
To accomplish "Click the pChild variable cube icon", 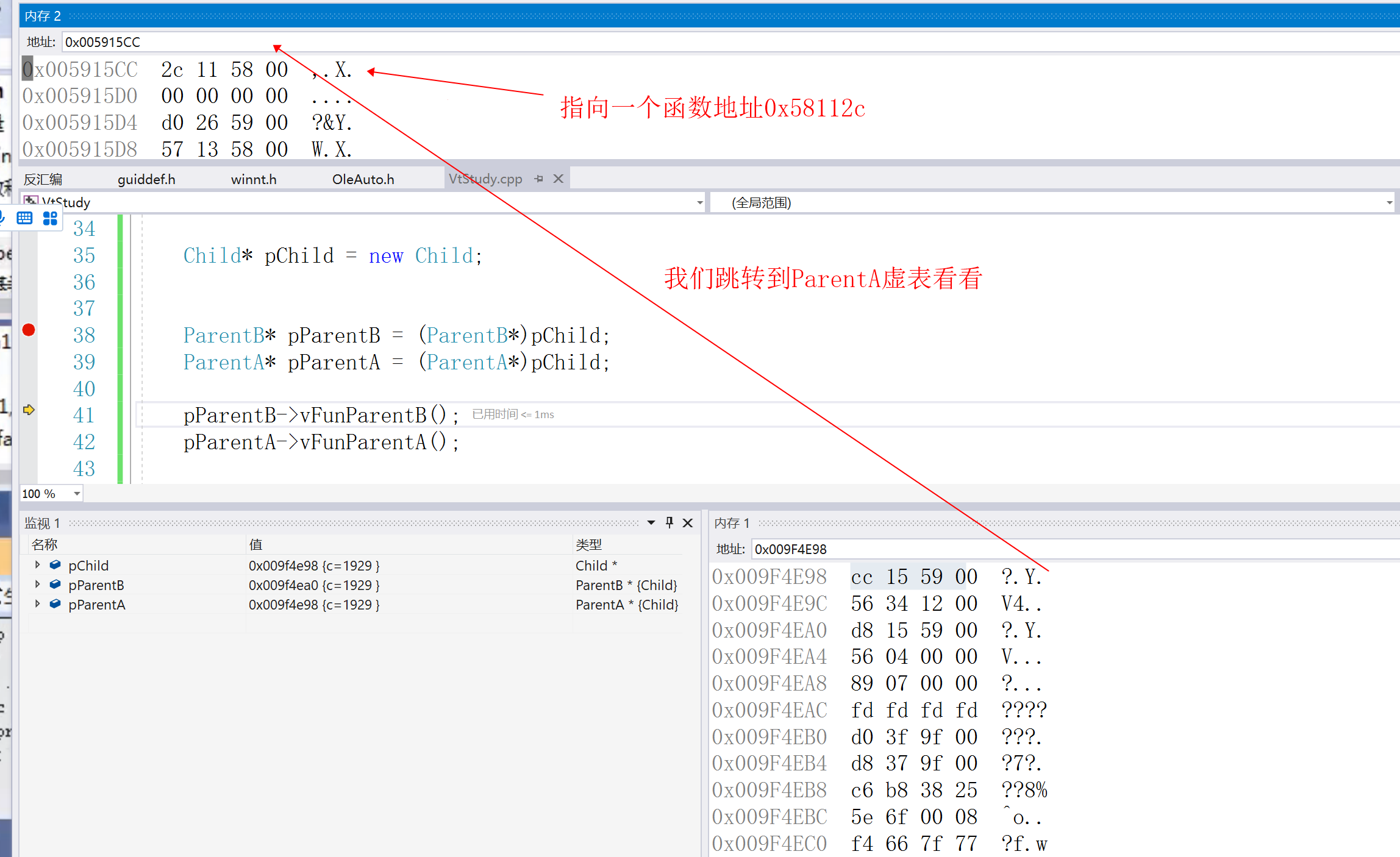I will 55,565.
